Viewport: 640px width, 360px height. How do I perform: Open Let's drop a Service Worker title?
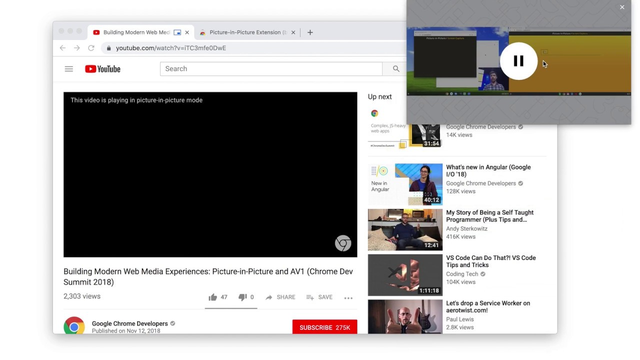point(488,307)
